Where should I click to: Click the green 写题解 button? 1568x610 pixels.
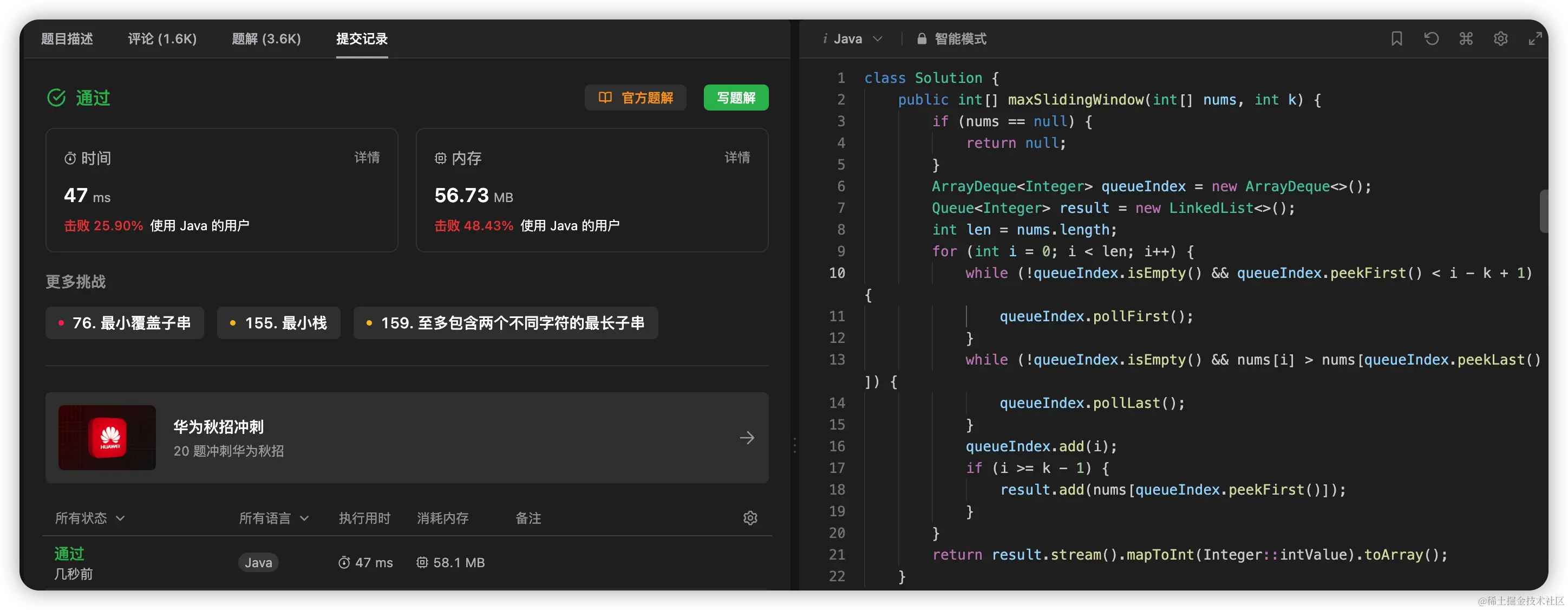pyautogui.click(x=735, y=98)
